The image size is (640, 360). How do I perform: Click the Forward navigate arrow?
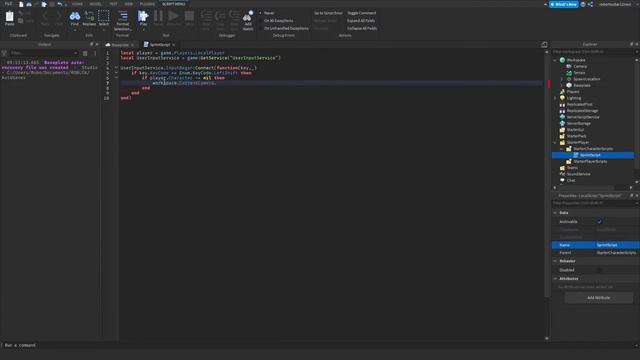pos(59,16)
